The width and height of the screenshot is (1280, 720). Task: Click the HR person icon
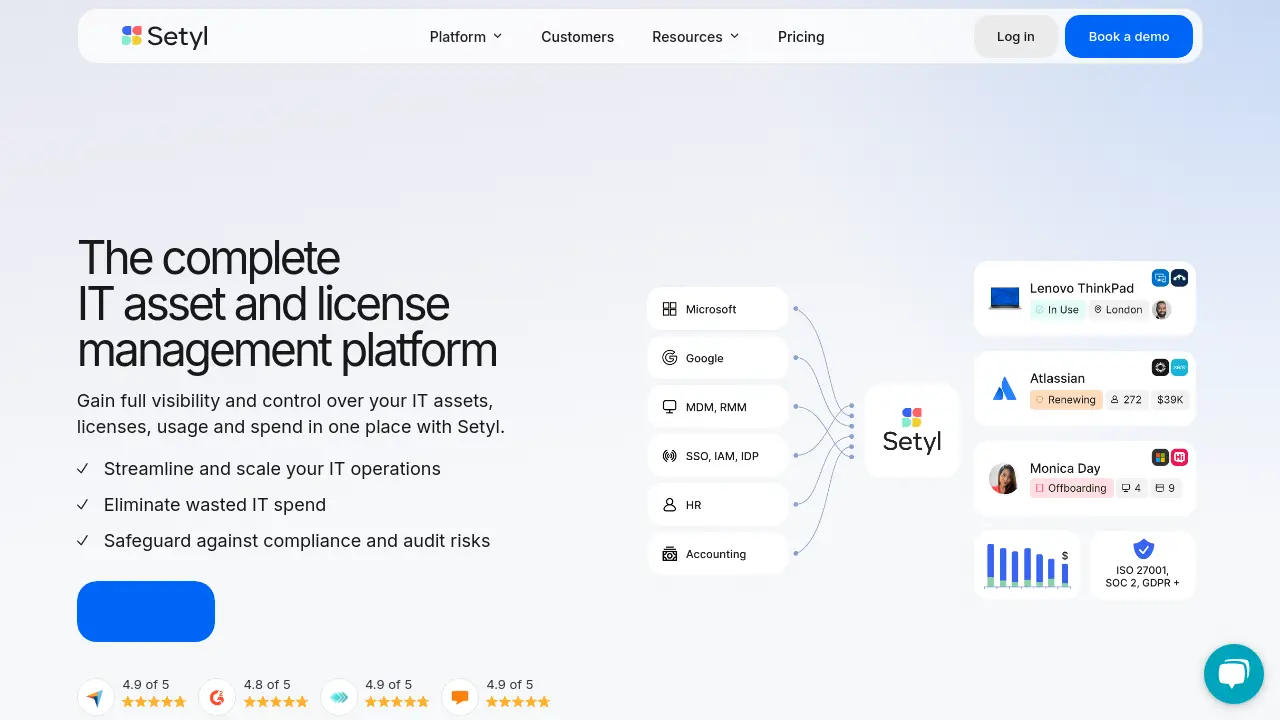coord(670,505)
